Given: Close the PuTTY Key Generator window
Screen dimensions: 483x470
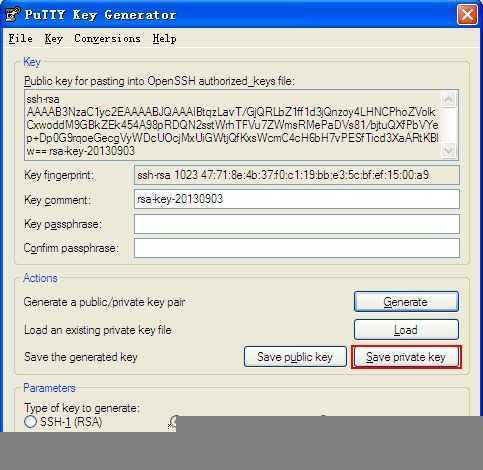Looking at the screenshot, I should tap(467, 14).
